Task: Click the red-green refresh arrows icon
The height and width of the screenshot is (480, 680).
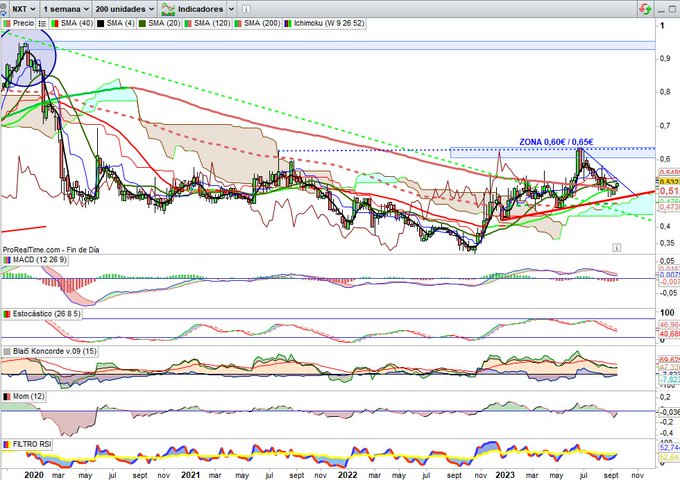Action: coord(645,9)
